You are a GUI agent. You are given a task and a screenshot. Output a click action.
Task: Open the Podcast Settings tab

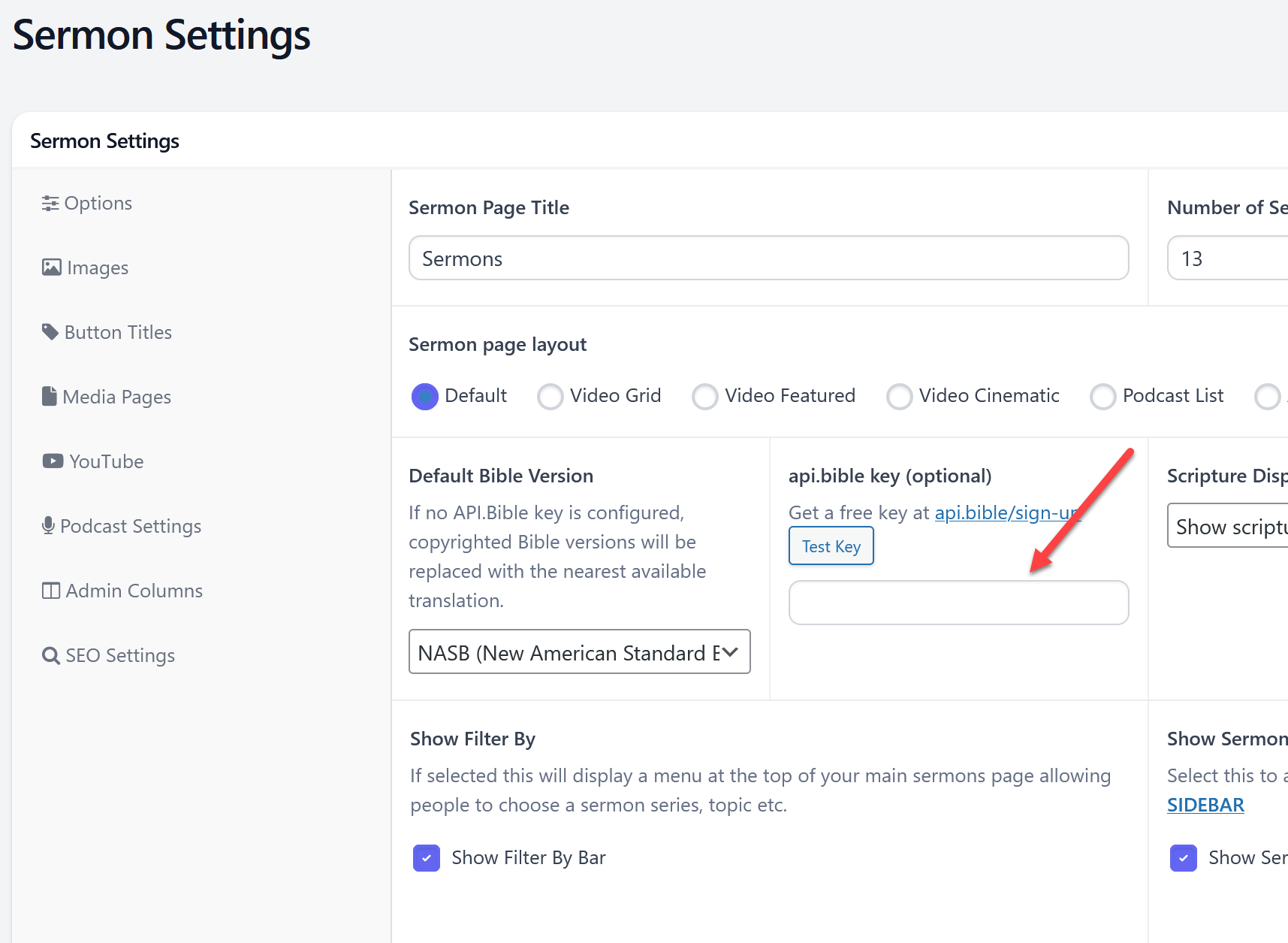(130, 526)
